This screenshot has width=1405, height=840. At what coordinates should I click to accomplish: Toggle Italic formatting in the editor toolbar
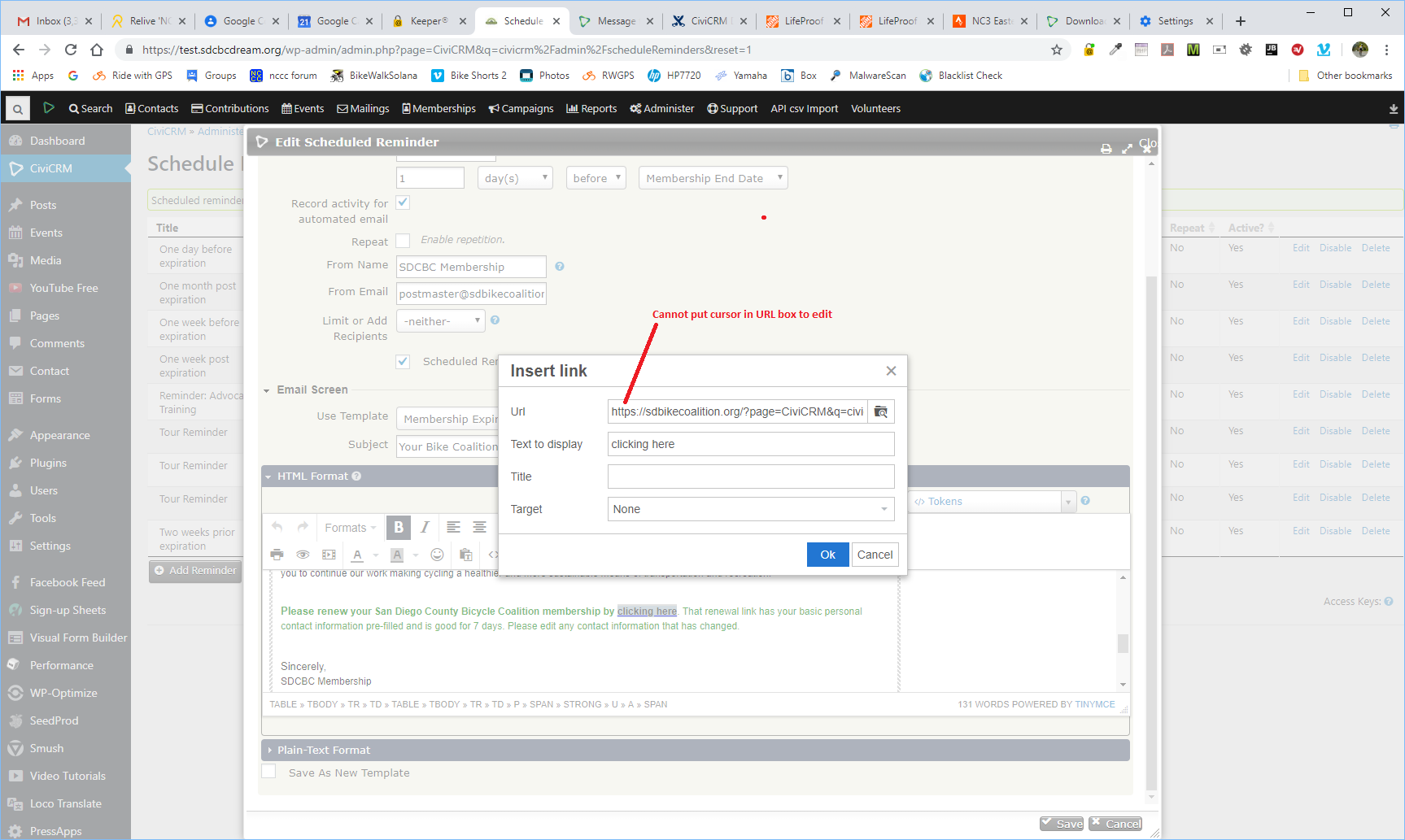425,528
